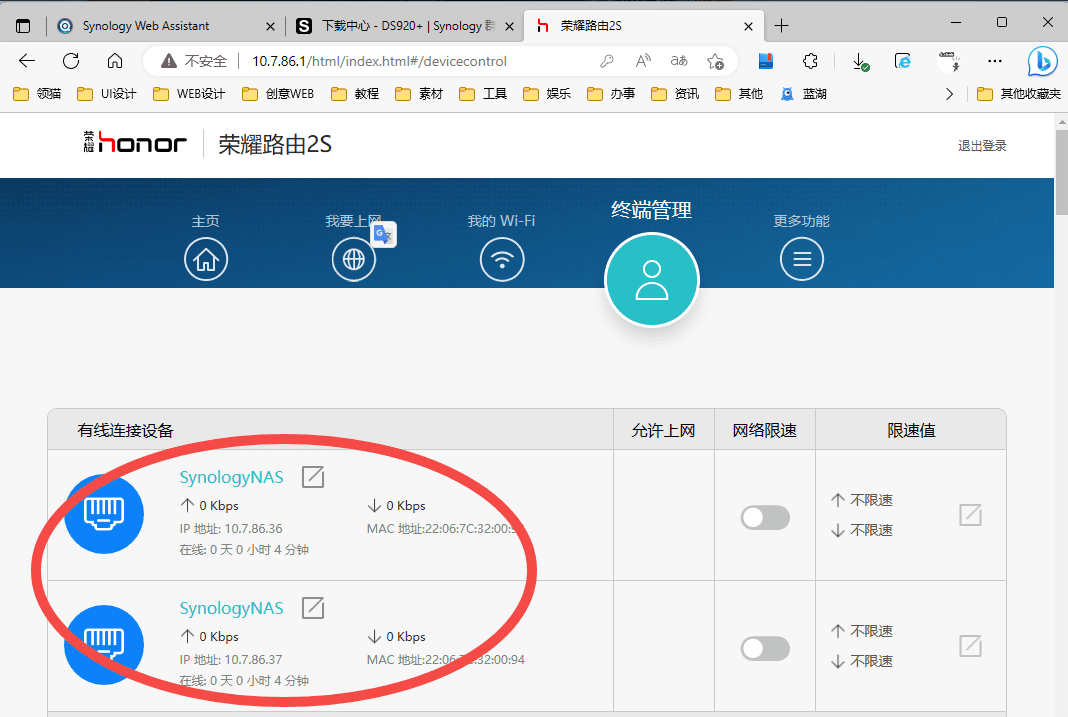Click the address bar URL field
This screenshot has width=1068, height=717.
coord(400,61)
